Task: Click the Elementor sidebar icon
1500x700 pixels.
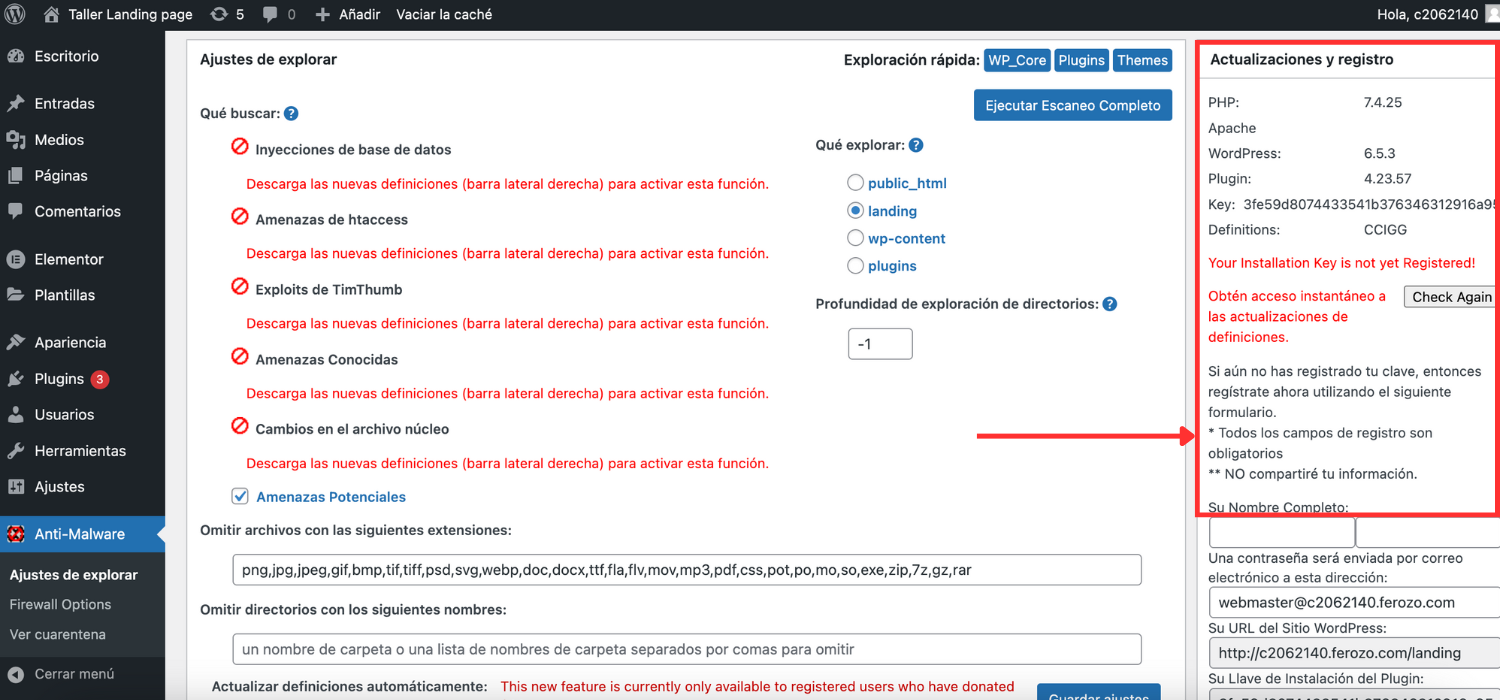Action: coord(16,259)
